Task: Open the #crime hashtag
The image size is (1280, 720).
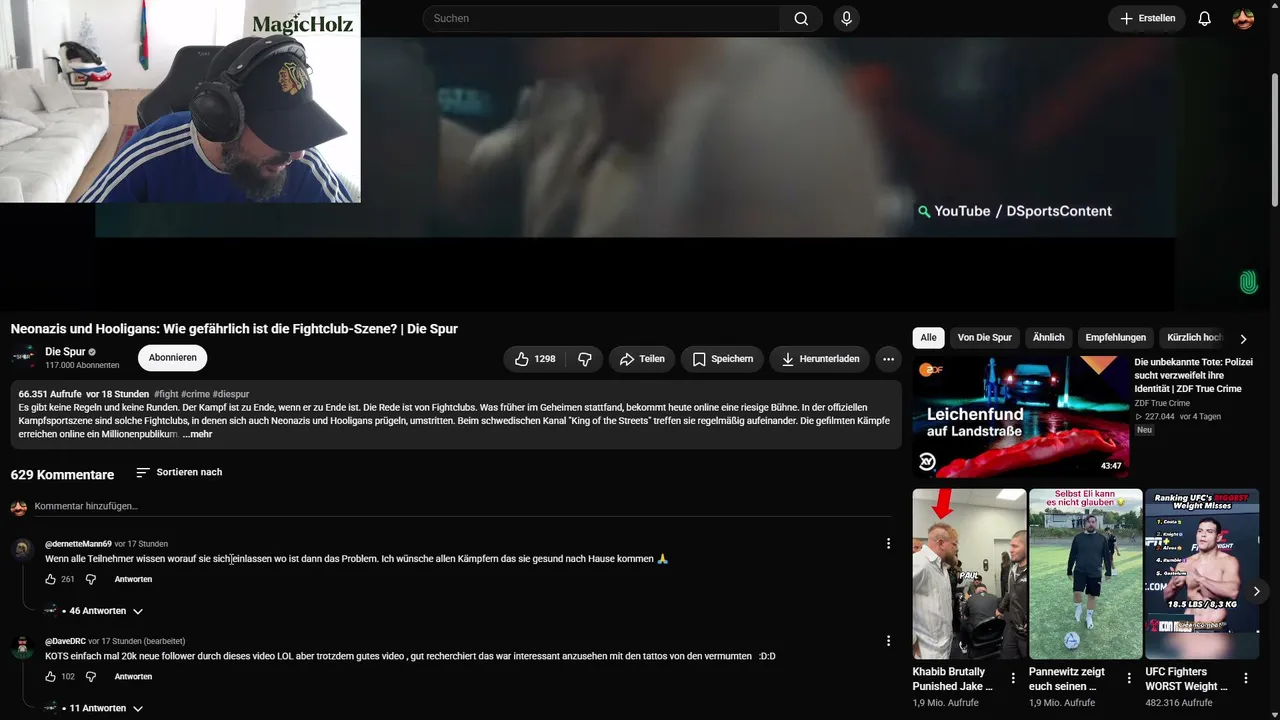Action: click(194, 394)
